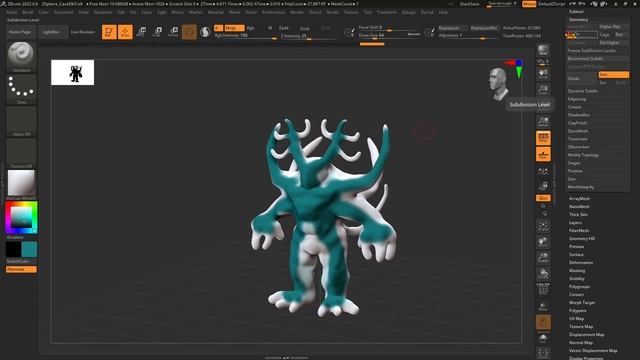Click the Gizmo 3D icon
640x360 pixels.
click(x=189, y=32)
